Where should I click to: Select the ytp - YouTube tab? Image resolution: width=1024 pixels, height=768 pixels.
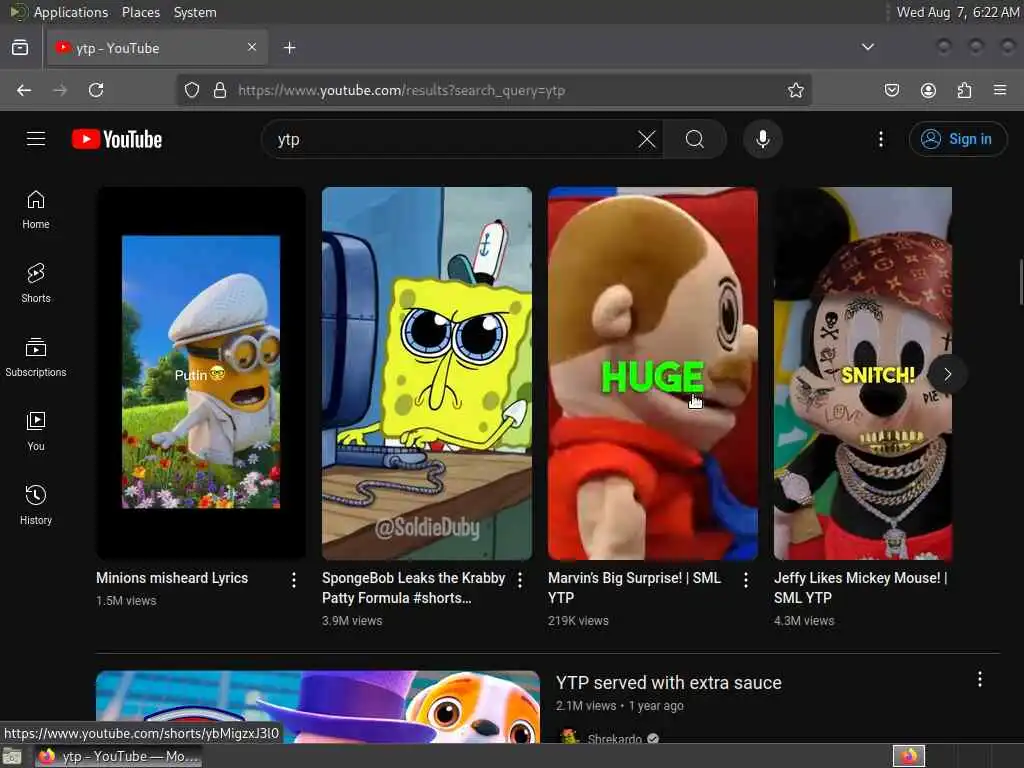click(x=157, y=48)
